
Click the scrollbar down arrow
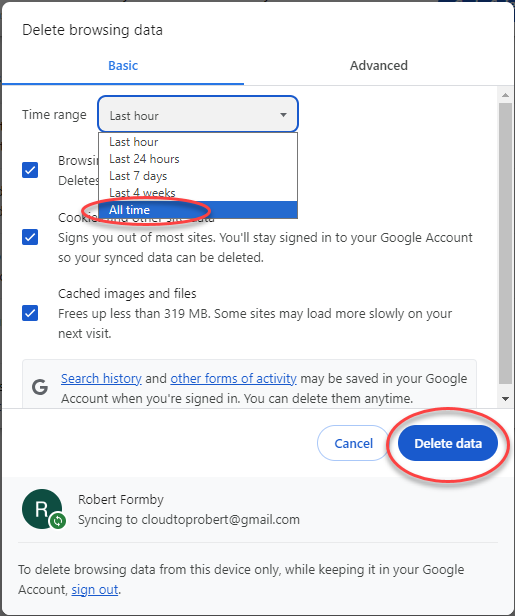pos(506,399)
